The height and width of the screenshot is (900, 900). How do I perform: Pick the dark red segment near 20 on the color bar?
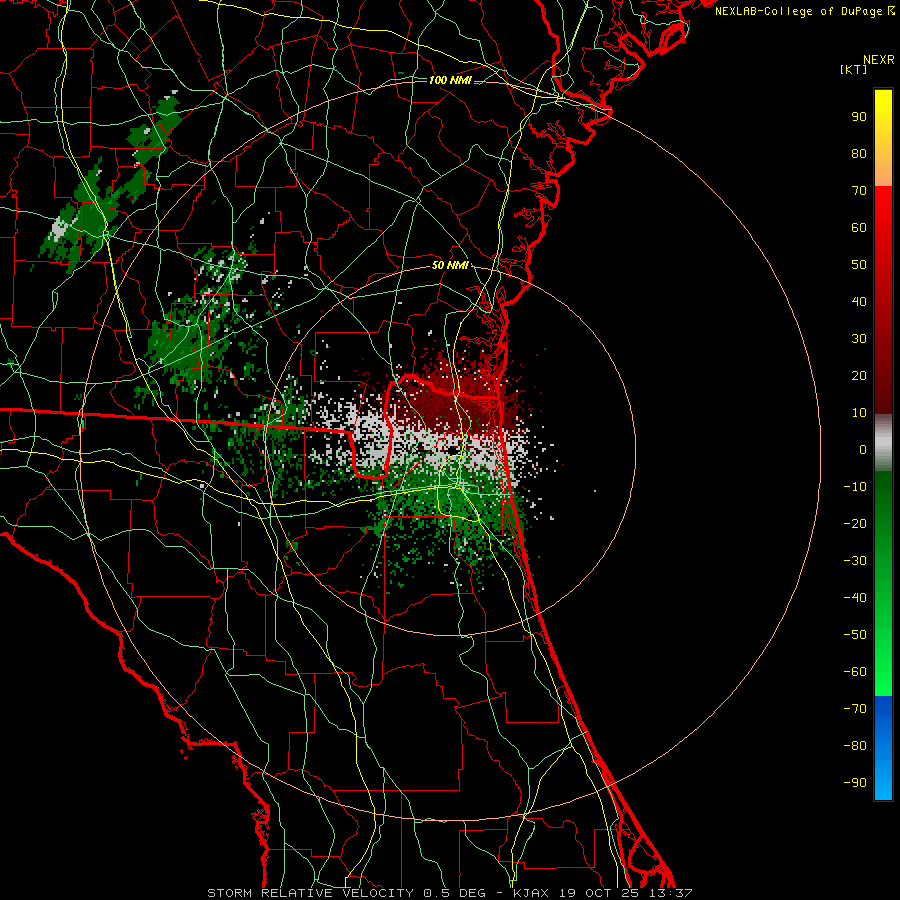[x=883, y=376]
